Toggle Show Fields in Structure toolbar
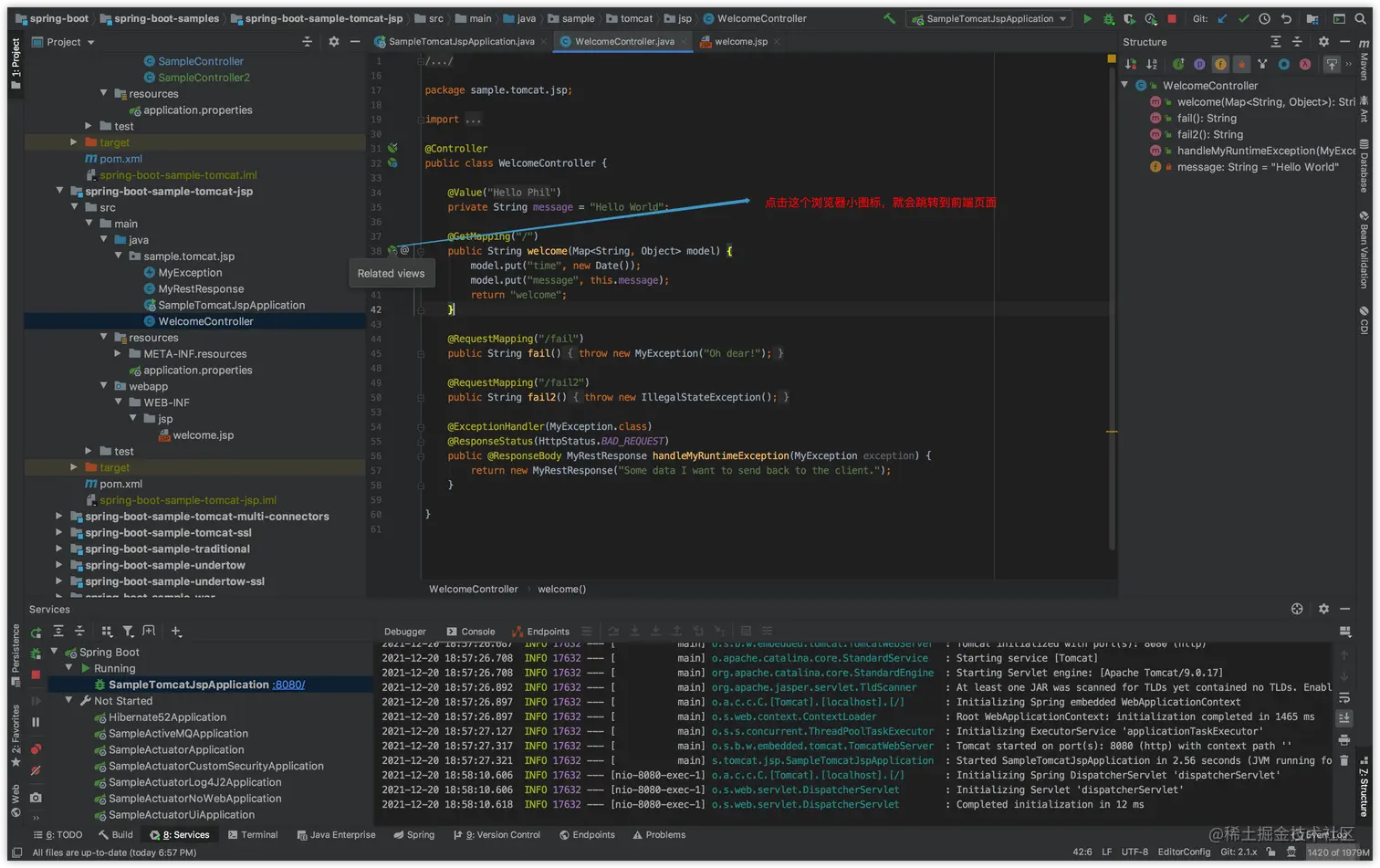The width and height of the screenshot is (1380, 868). tap(1220, 64)
